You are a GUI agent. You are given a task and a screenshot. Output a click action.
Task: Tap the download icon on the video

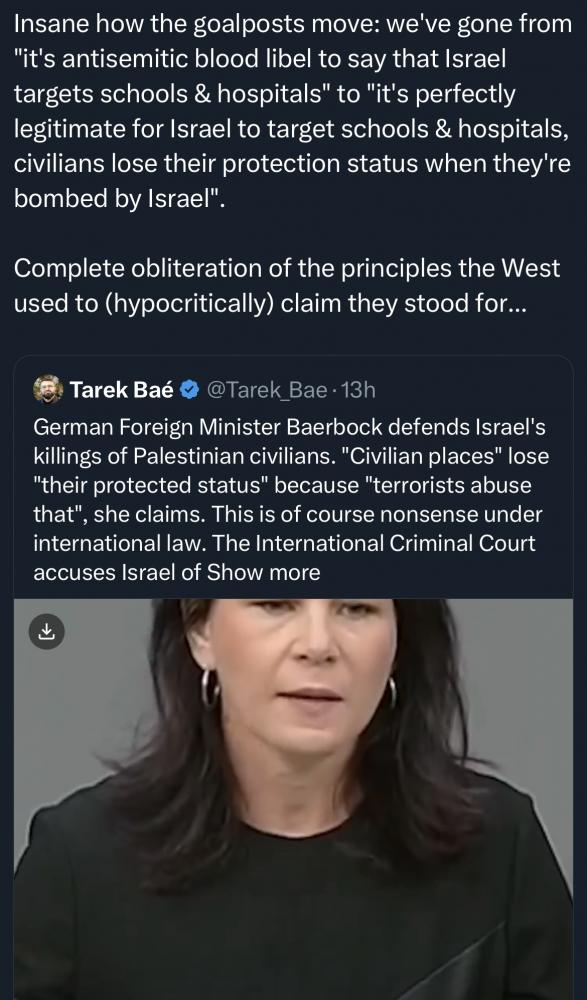point(47,631)
